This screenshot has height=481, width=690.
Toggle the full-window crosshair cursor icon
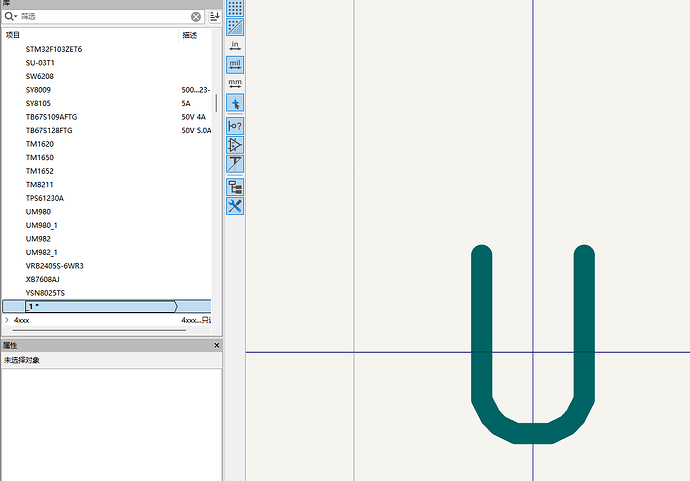point(235,103)
